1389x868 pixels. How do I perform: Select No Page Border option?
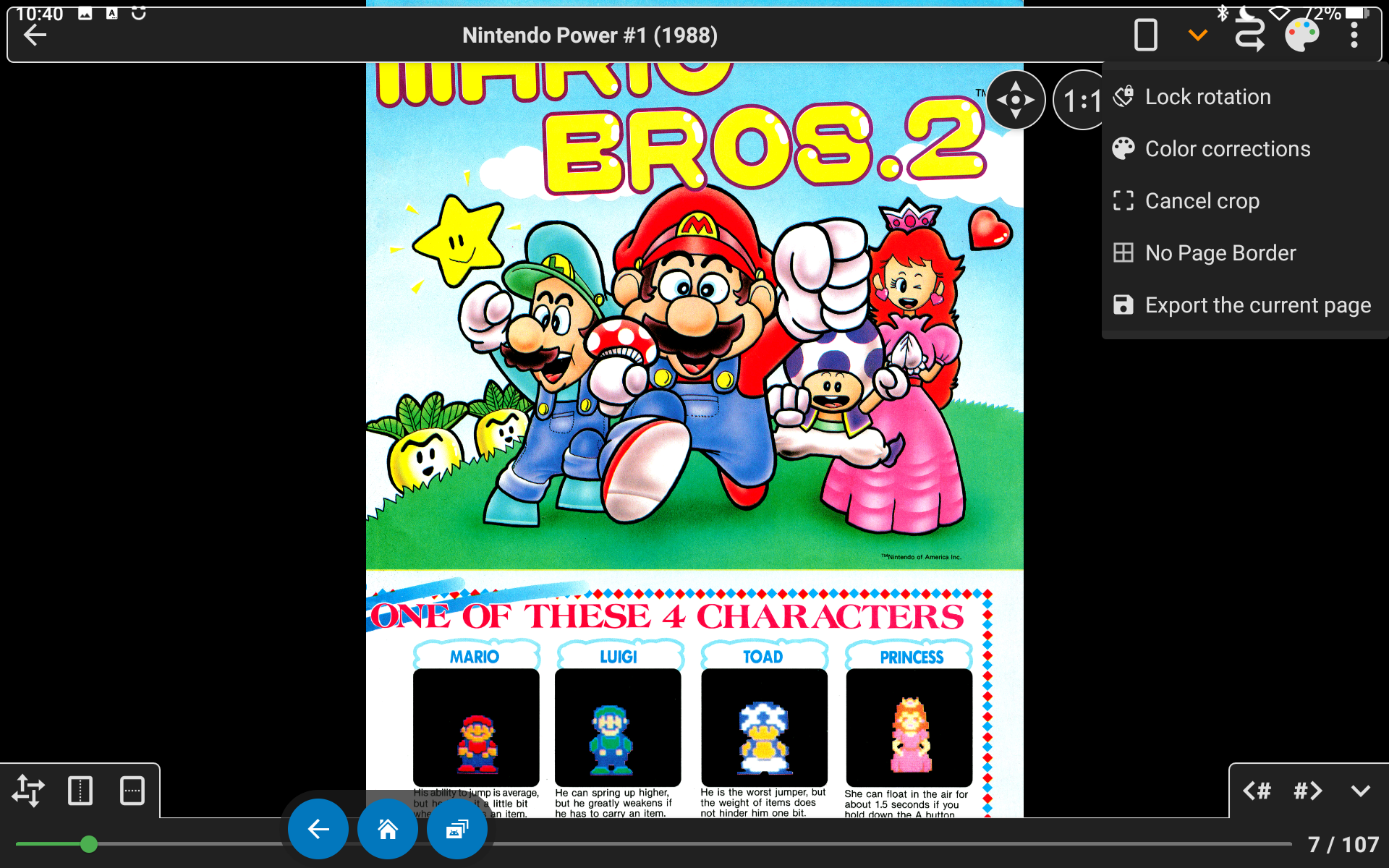(1244, 253)
